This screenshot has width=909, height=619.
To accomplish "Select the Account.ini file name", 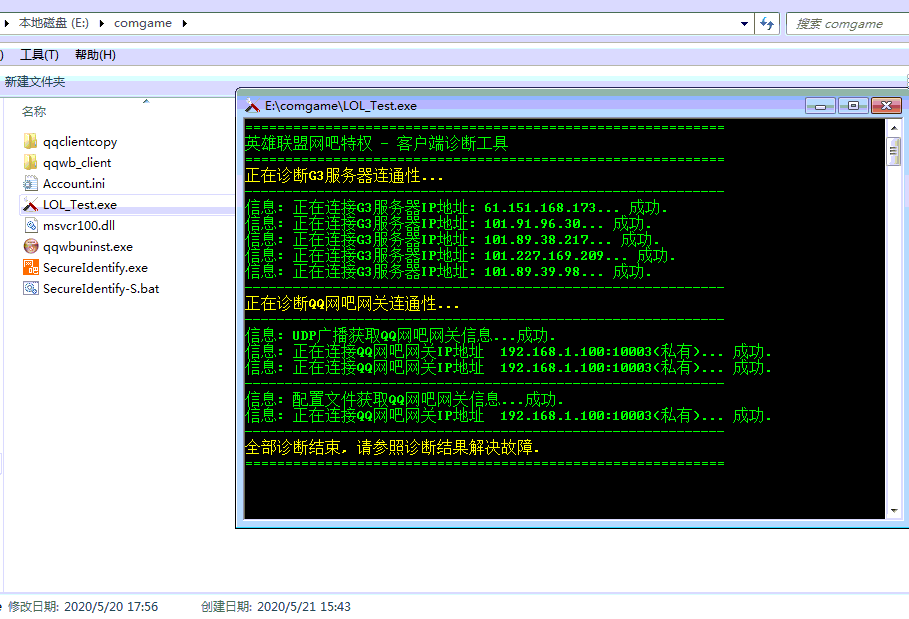I will (x=74, y=184).
